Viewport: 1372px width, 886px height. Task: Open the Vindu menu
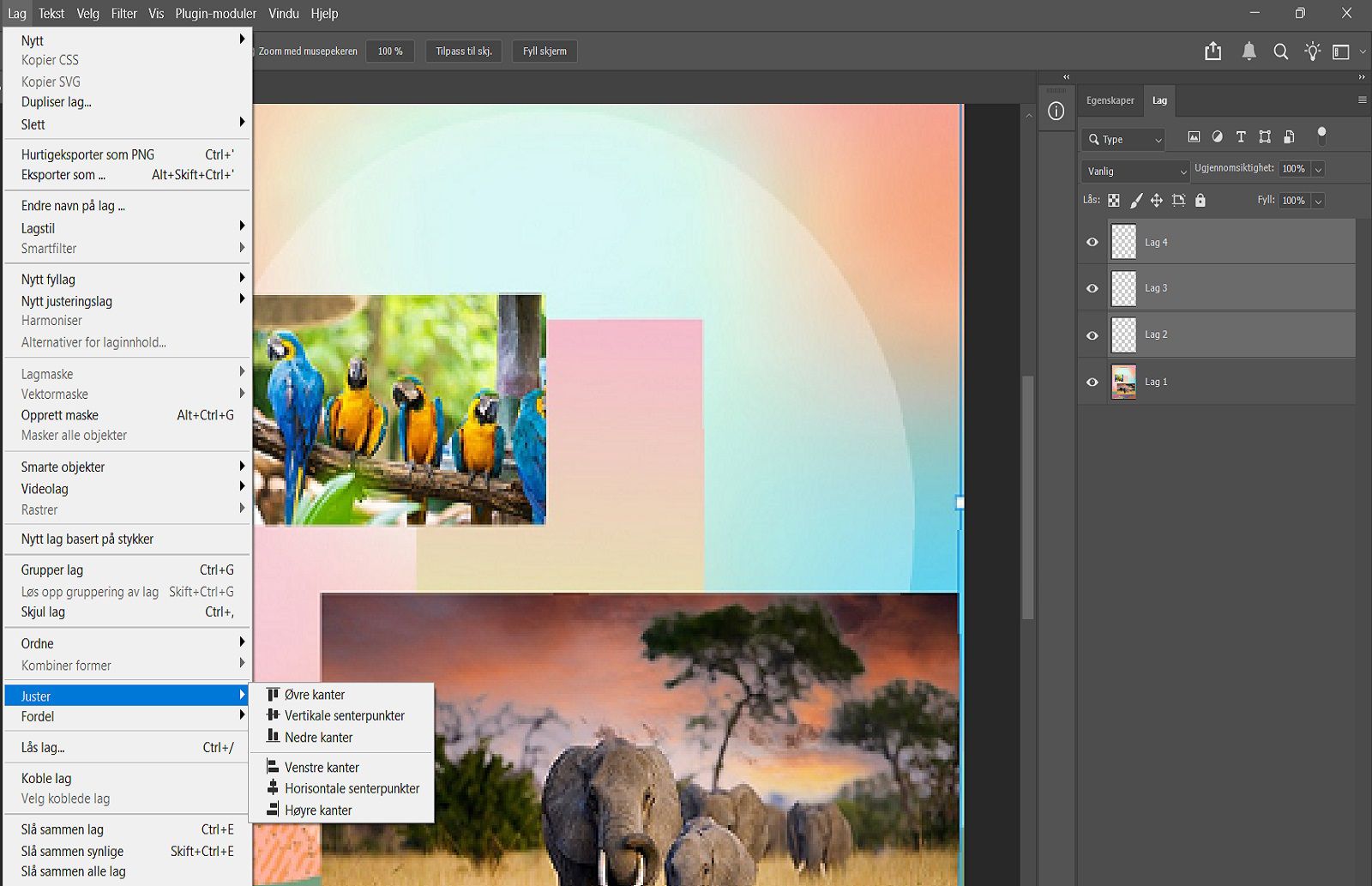pyautogui.click(x=284, y=14)
